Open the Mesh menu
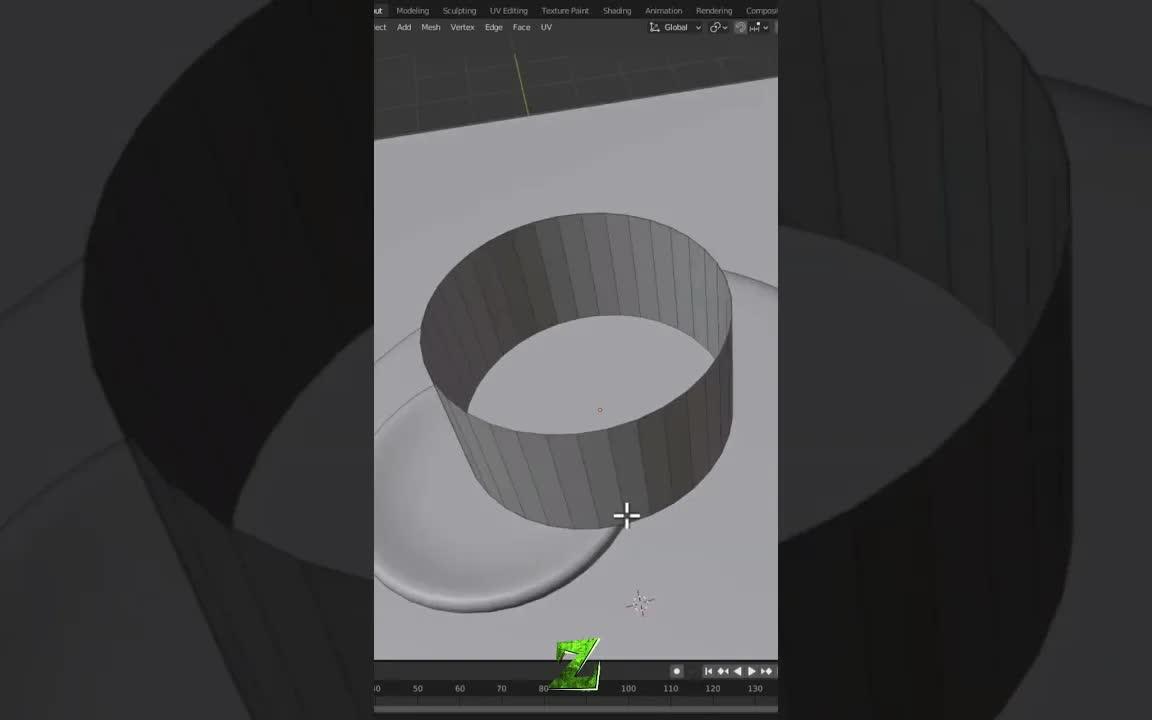Image resolution: width=1152 pixels, height=720 pixels. tap(430, 27)
